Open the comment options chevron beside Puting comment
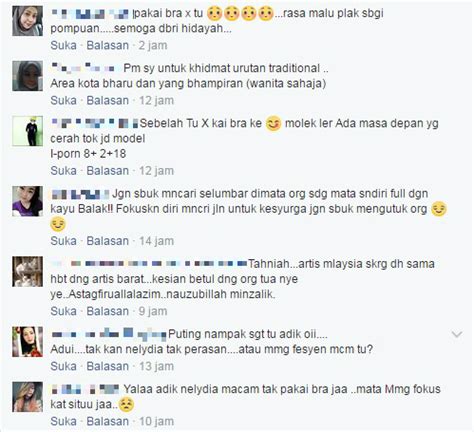The height and width of the screenshot is (432, 474). (x=456, y=334)
